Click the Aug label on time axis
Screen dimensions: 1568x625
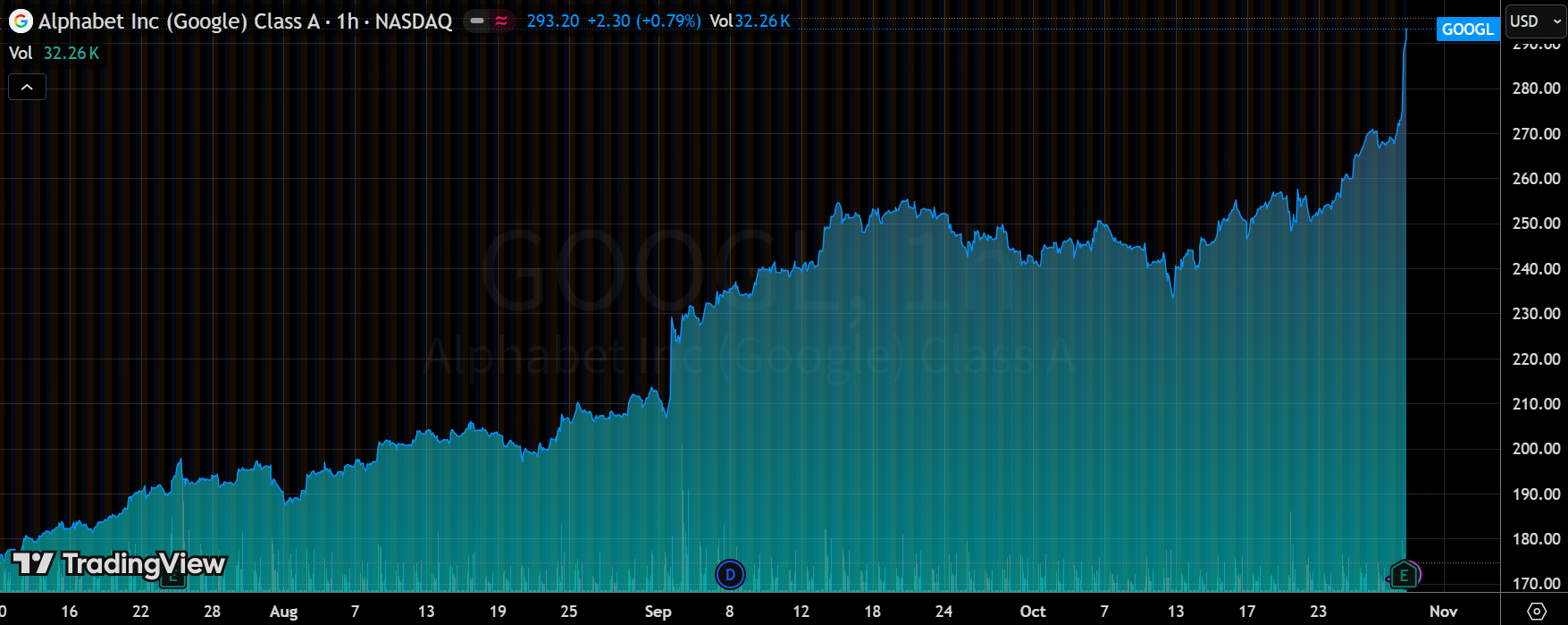(x=283, y=612)
